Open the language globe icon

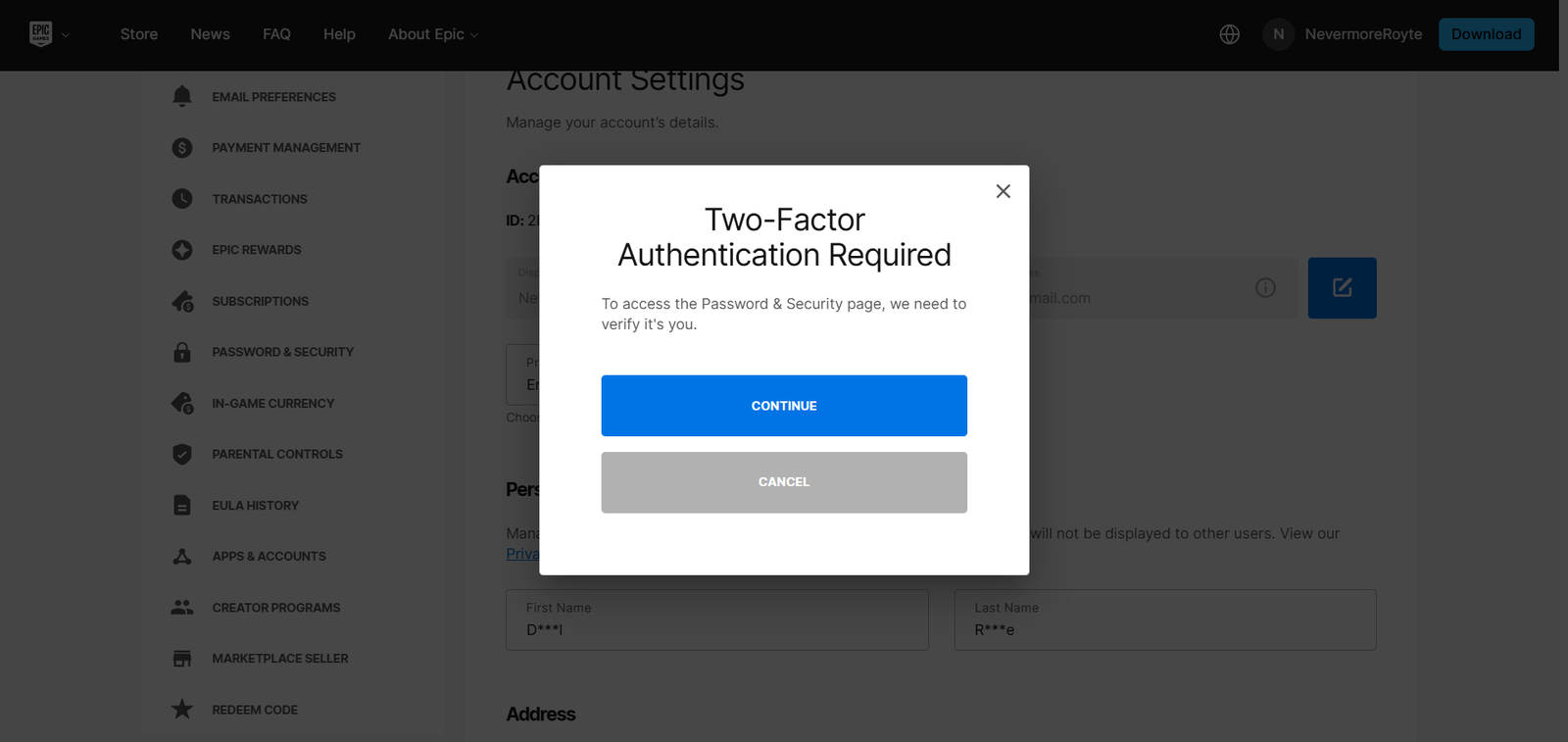point(1229,33)
